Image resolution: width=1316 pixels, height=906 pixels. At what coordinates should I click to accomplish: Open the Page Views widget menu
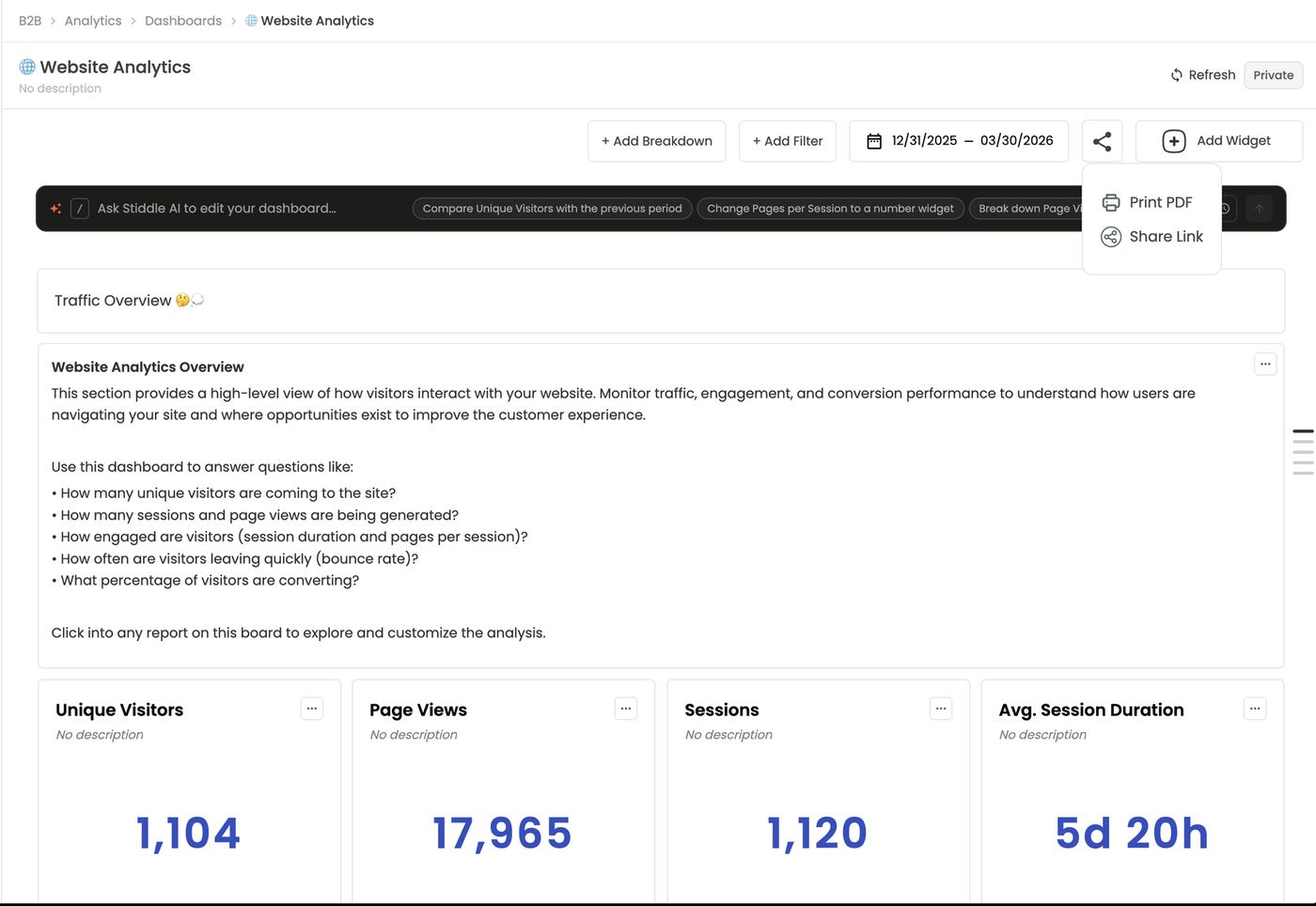[x=626, y=709]
